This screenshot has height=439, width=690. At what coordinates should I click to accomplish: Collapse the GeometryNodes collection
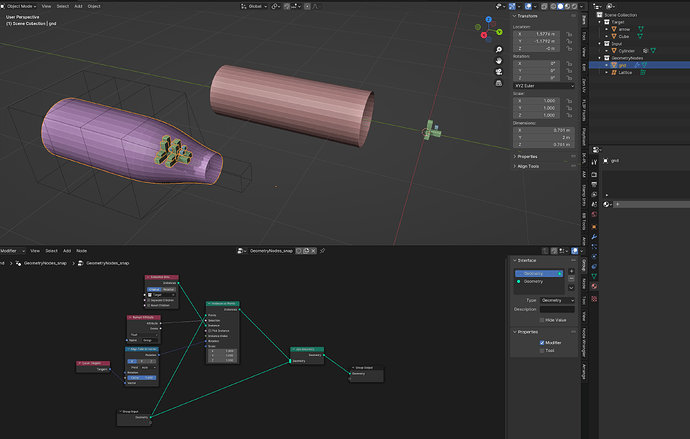click(599, 58)
